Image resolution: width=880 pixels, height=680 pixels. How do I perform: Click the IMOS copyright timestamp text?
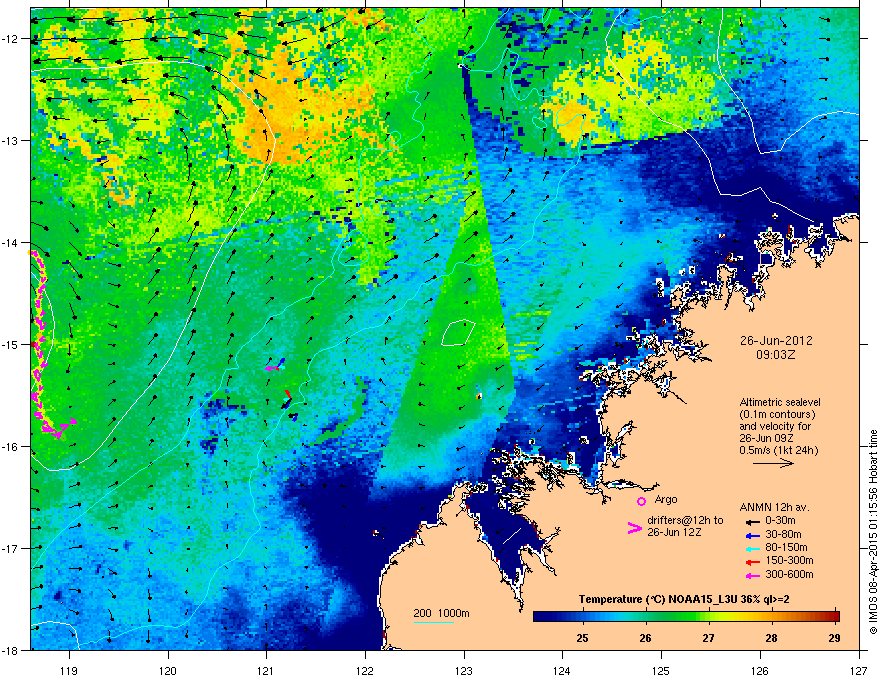873,532
